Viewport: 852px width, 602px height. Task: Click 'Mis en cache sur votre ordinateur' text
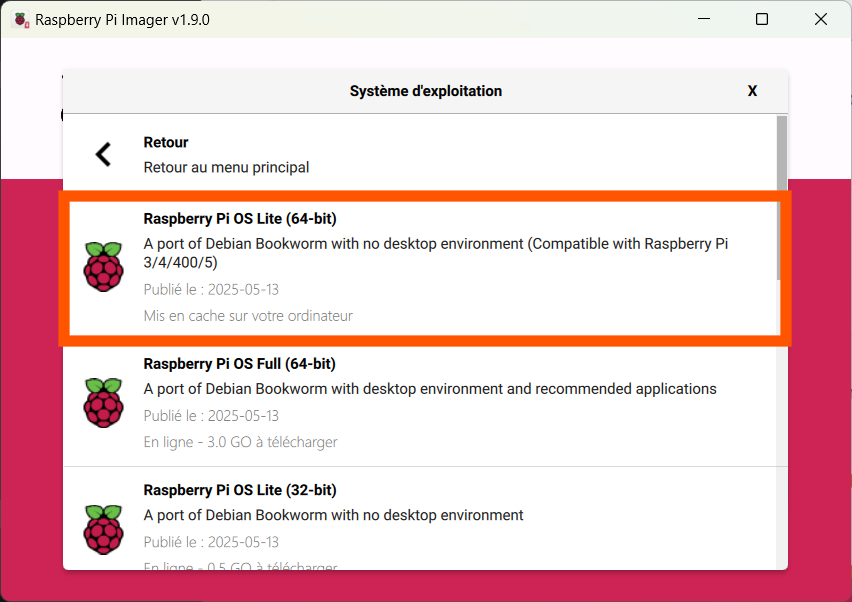click(x=248, y=316)
